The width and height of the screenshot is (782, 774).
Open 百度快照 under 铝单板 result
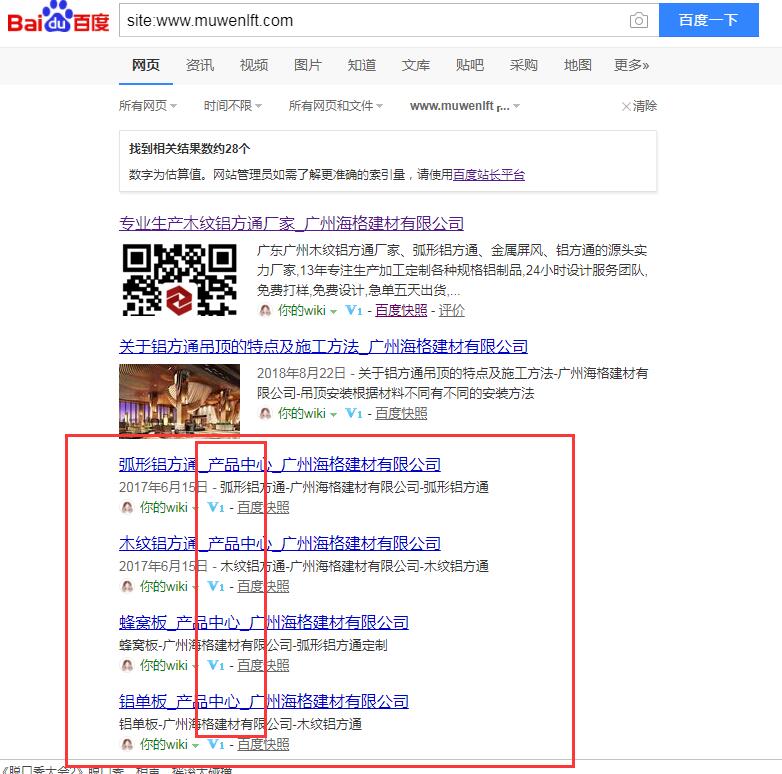click(263, 745)
